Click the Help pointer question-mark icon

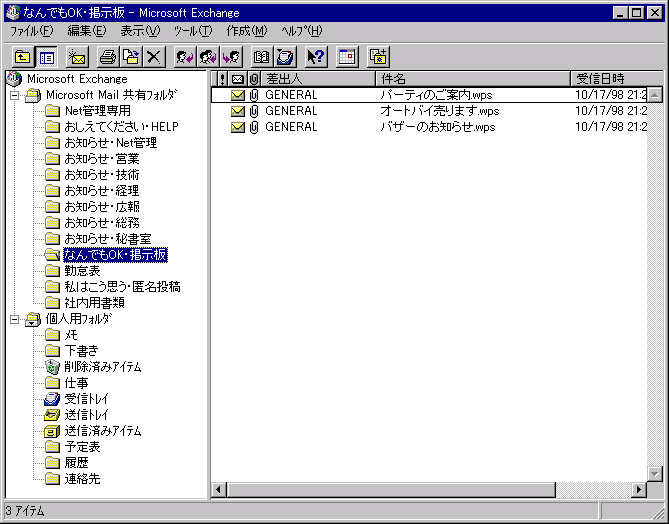315,57
